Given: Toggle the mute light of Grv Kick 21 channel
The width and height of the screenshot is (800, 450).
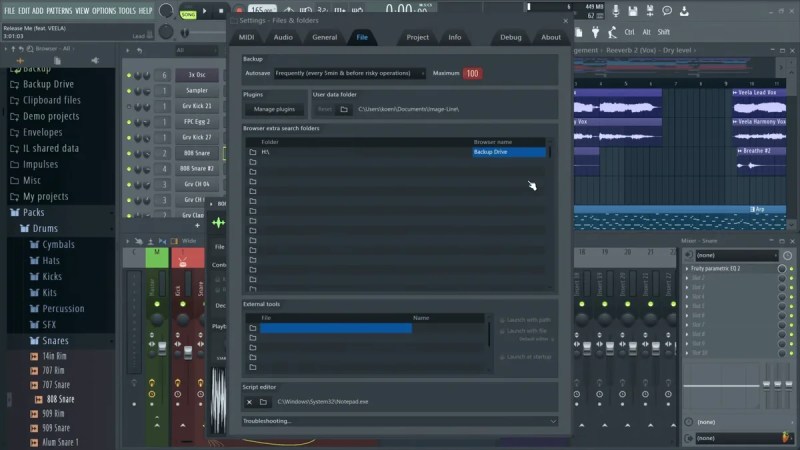Looking at the screenshot, I should [x=129, y=107].
